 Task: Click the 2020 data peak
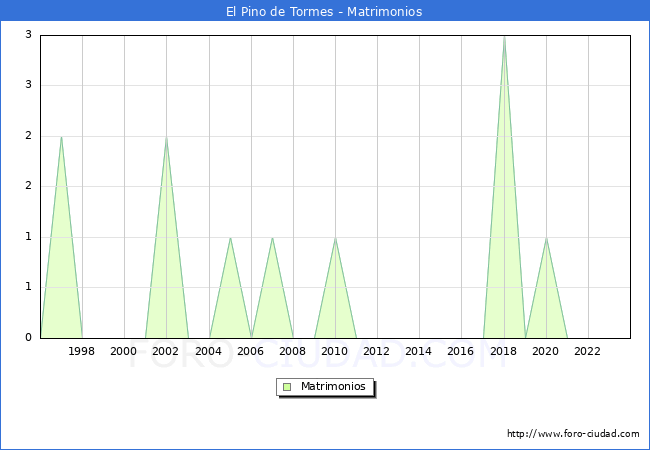click(x=546, y=238)
